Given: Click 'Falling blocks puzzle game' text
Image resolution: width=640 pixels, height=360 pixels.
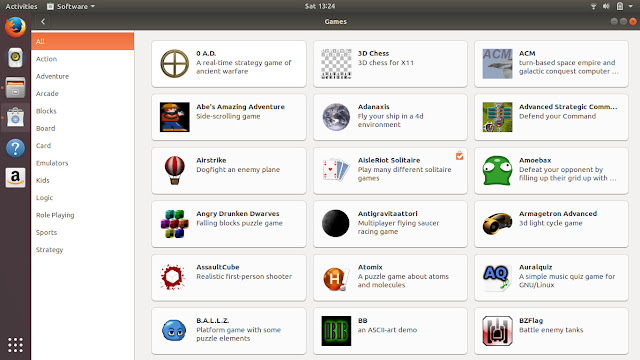Looking at the screenshot, I should pyautogui.click(x=239, y=223).
